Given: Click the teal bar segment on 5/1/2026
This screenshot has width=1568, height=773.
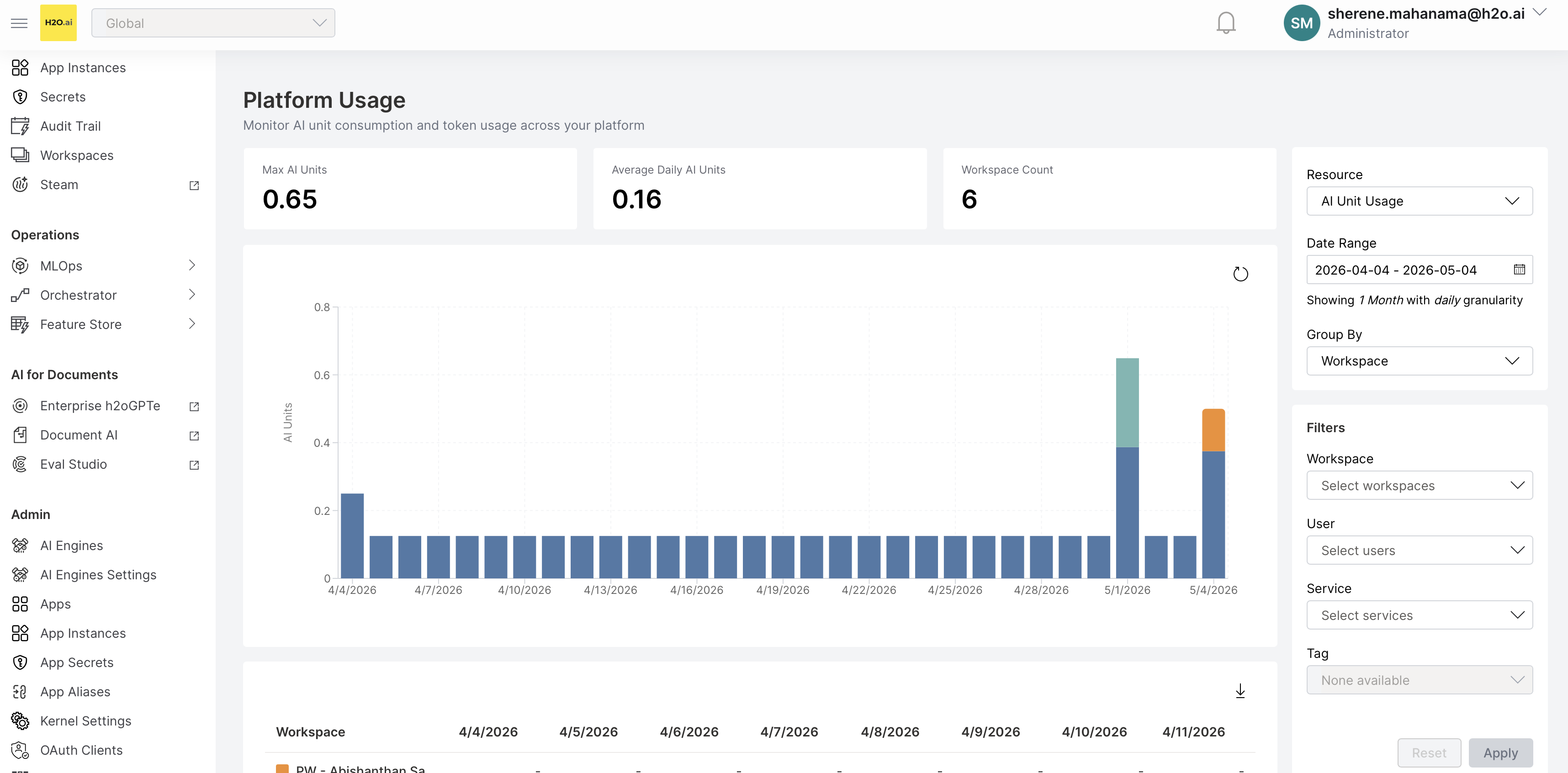Looking at the screenshot, I should pyautogui.click(x=1127, y=403).
